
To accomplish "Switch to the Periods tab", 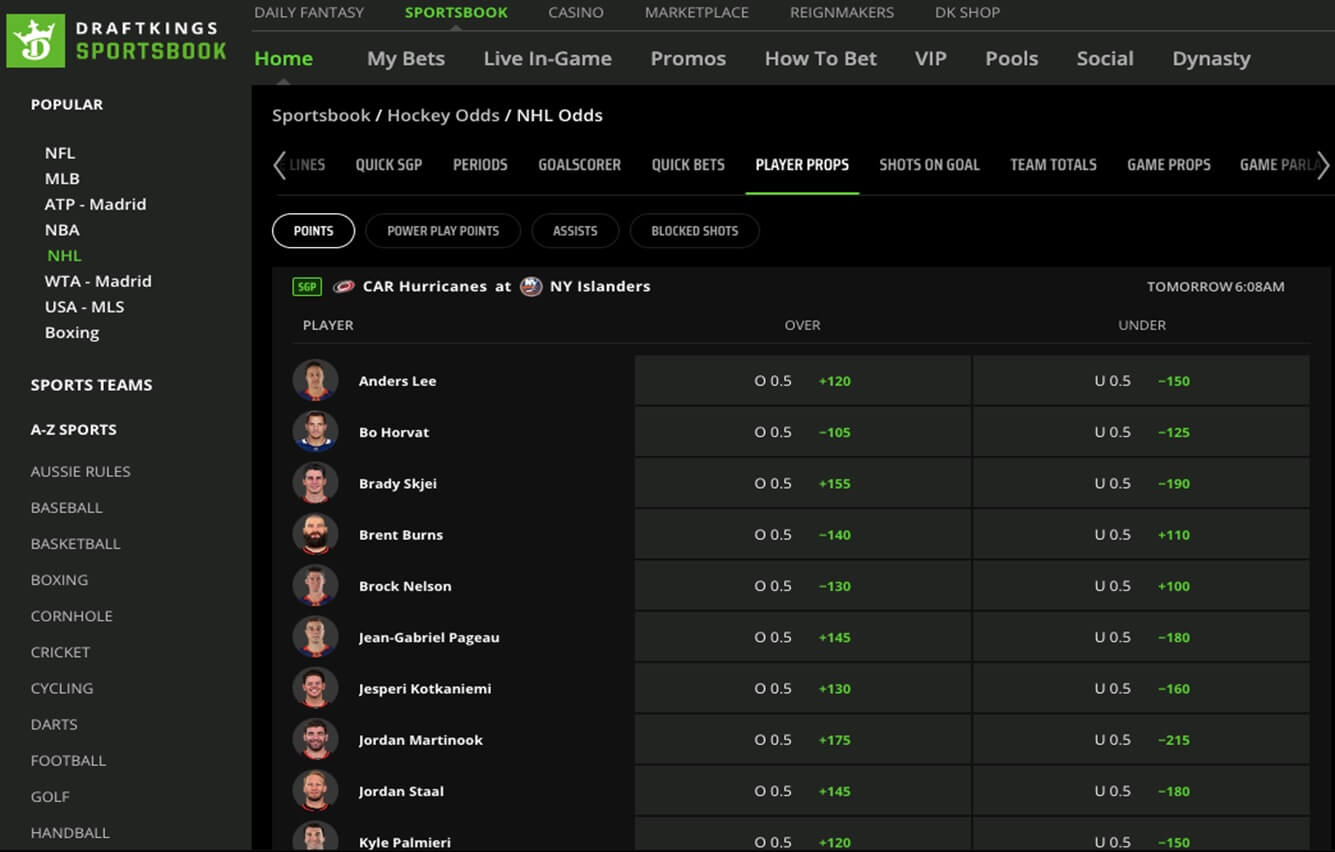I will pyautogui.click(x=480, y=165).
